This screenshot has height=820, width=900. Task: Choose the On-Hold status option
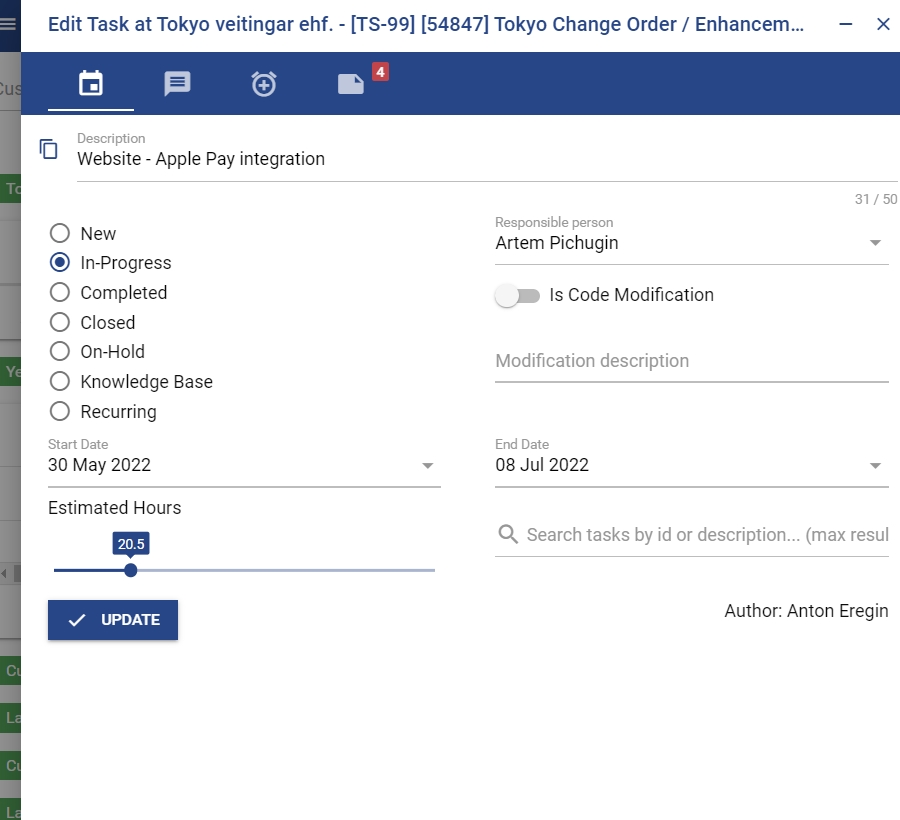tap(60, 351)
